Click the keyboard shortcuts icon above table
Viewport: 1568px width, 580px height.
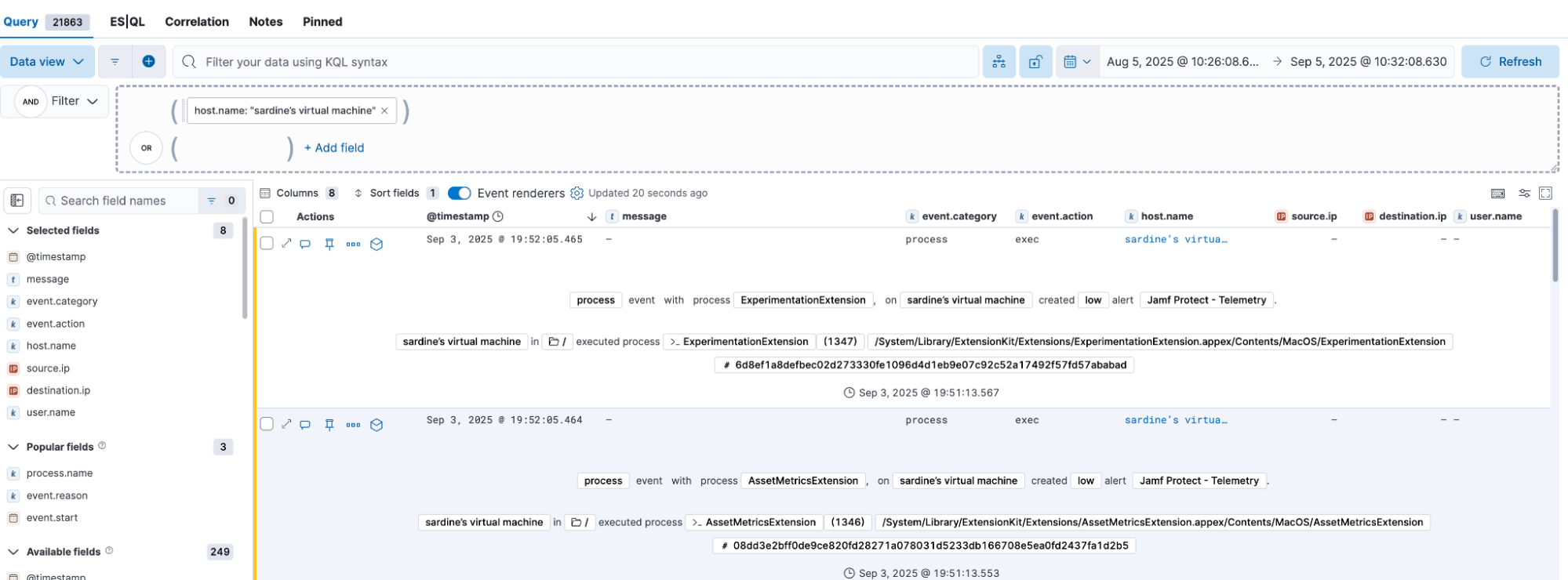[1497, 193]
